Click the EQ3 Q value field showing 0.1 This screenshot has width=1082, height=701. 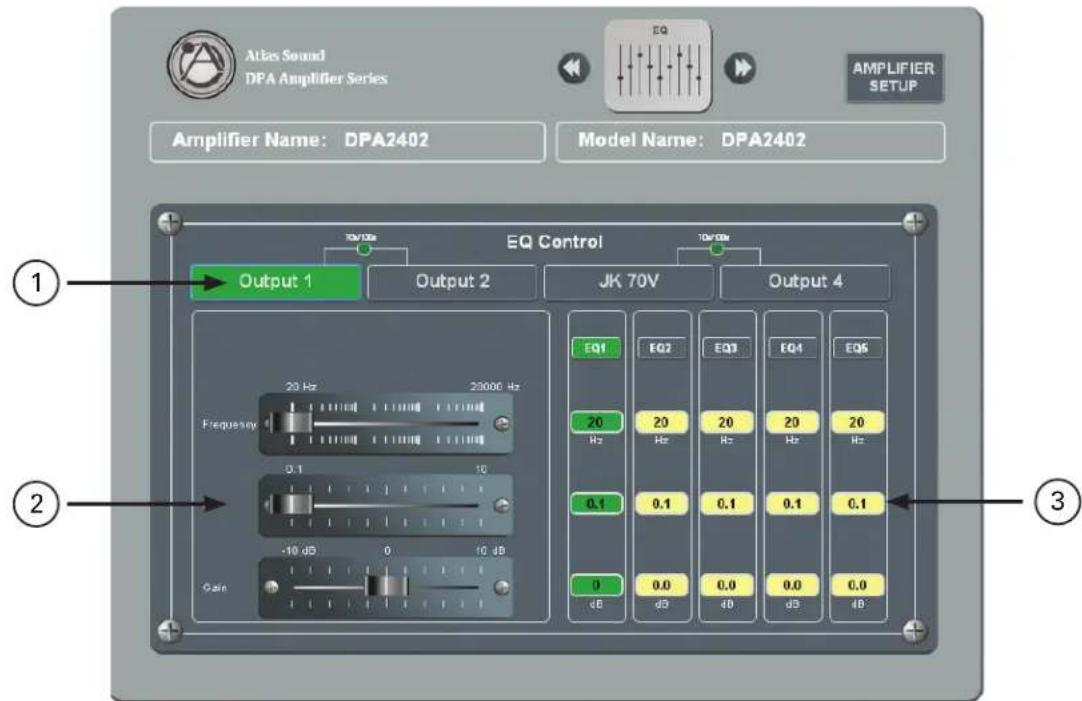(725, 504)
